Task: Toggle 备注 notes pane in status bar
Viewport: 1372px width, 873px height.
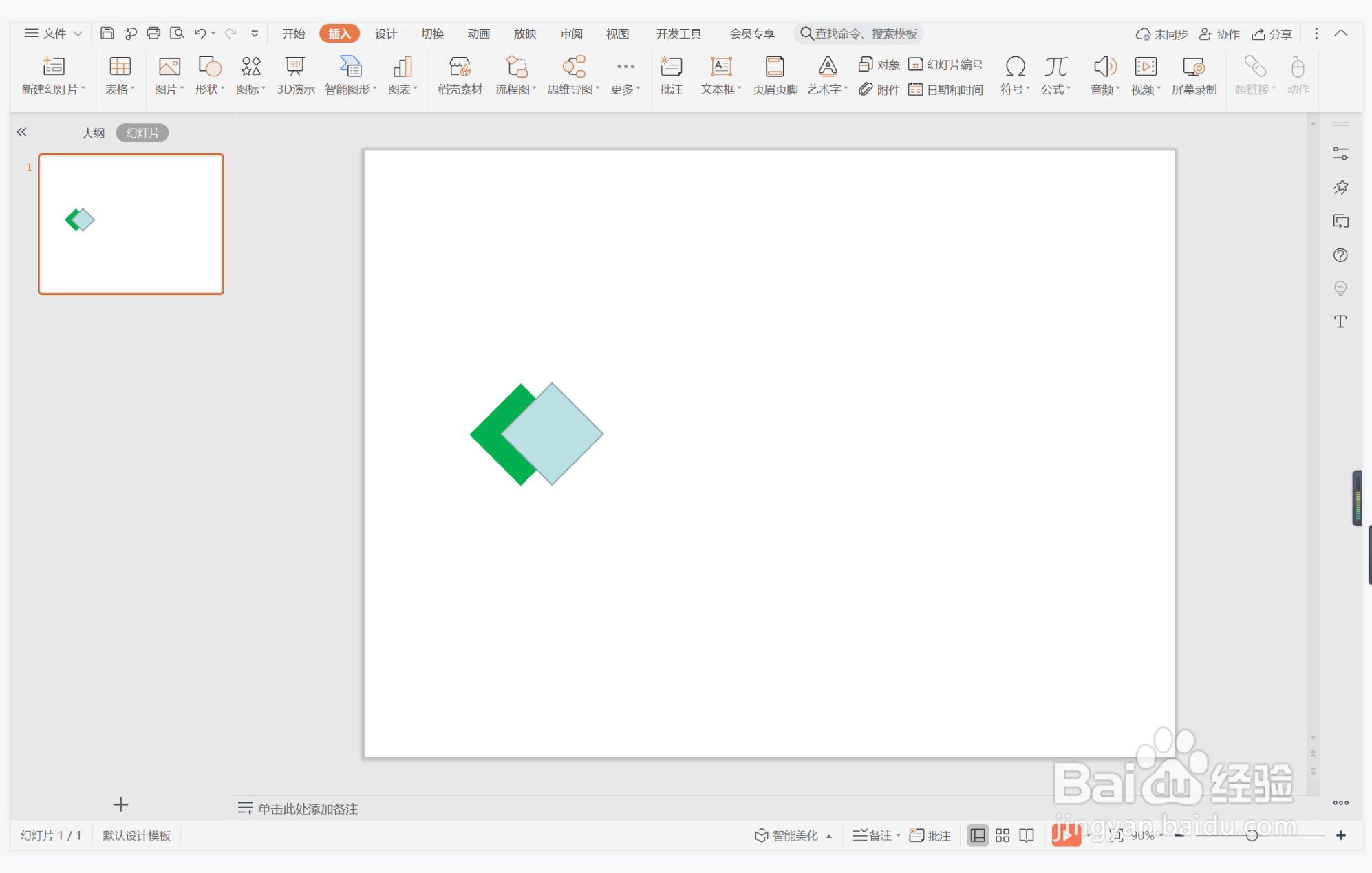Action: (x=876, y=835)
